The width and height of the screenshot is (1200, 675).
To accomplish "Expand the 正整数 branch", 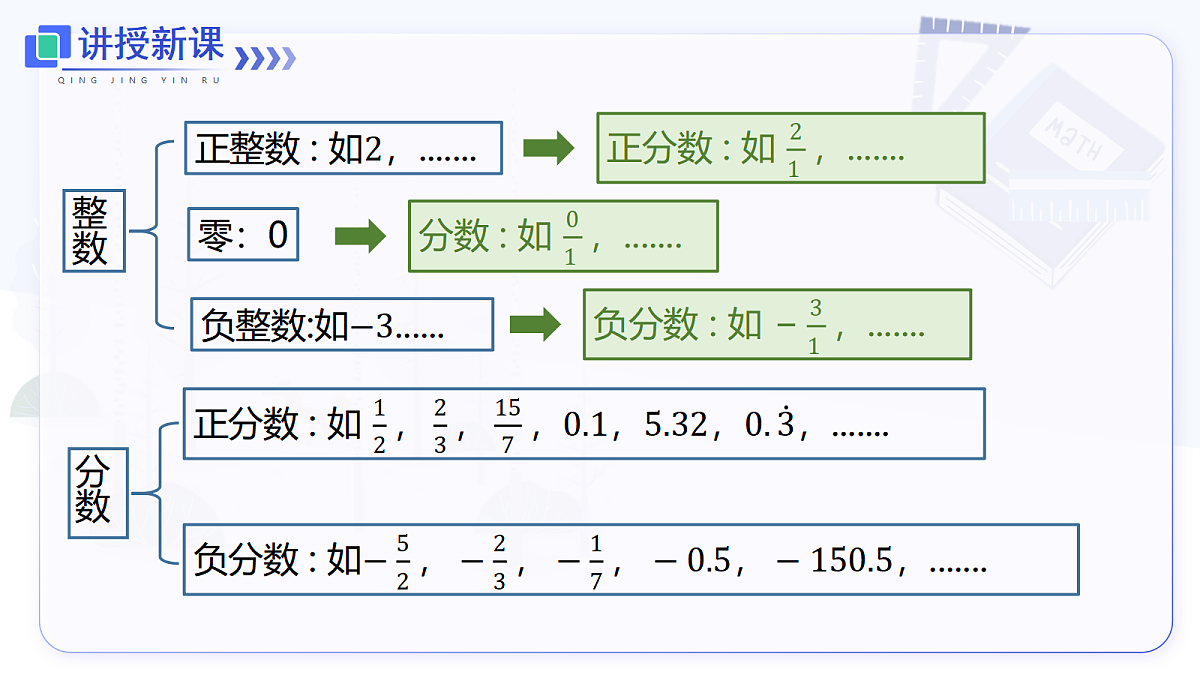I will pos(344,148).
